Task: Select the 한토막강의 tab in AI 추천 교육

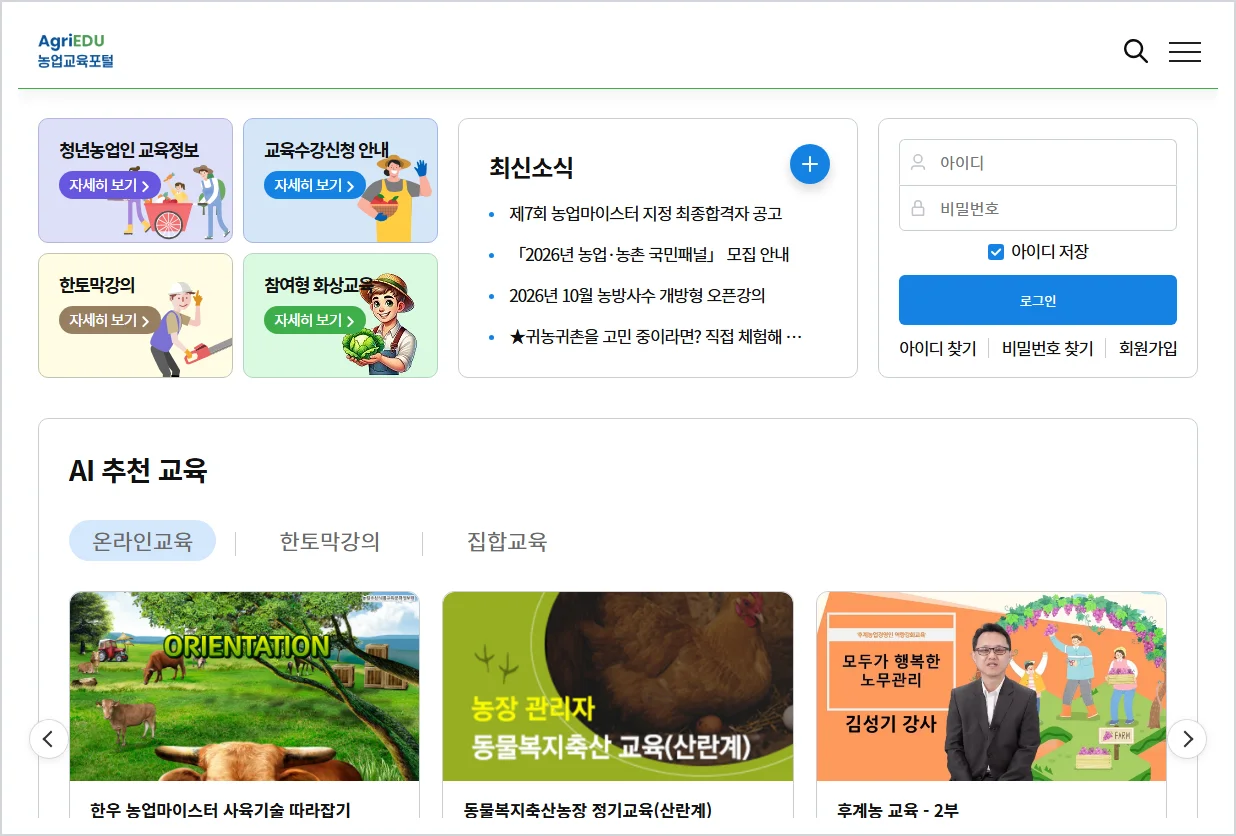Action: coord(329,542)
